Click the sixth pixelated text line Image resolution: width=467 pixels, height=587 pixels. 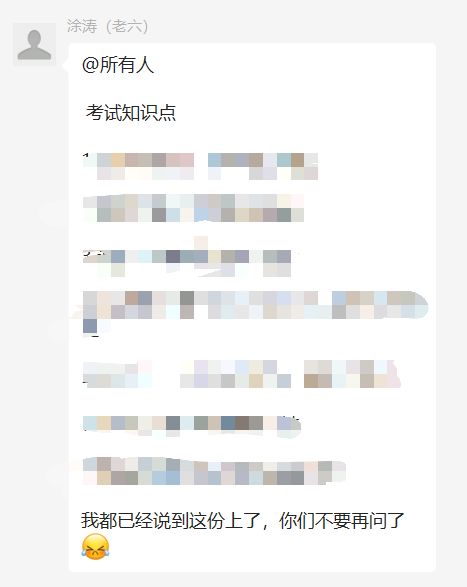192,426
